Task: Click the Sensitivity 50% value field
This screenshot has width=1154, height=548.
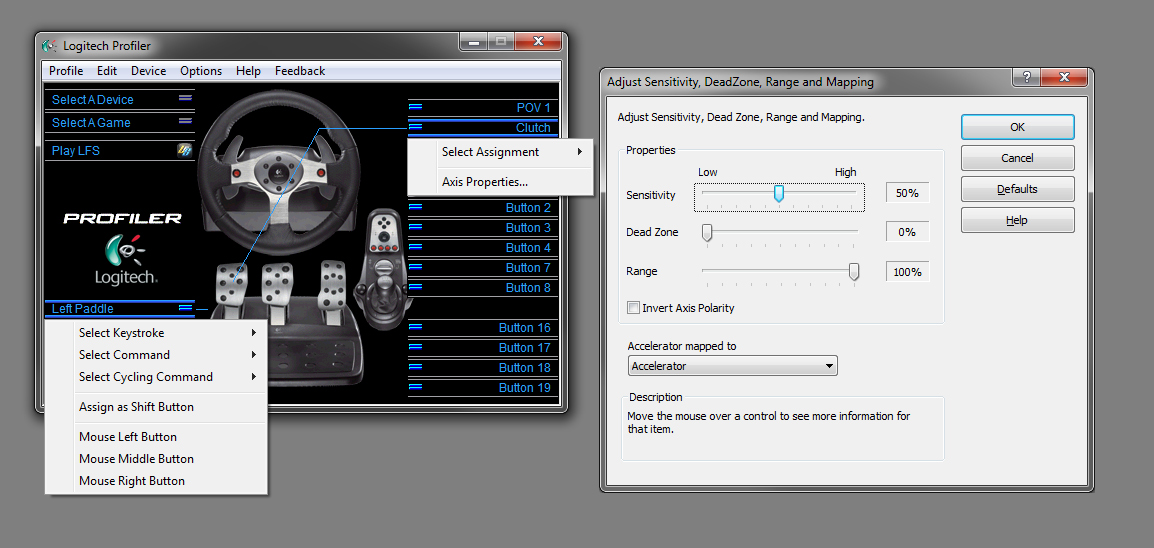Action: point(907,193)
